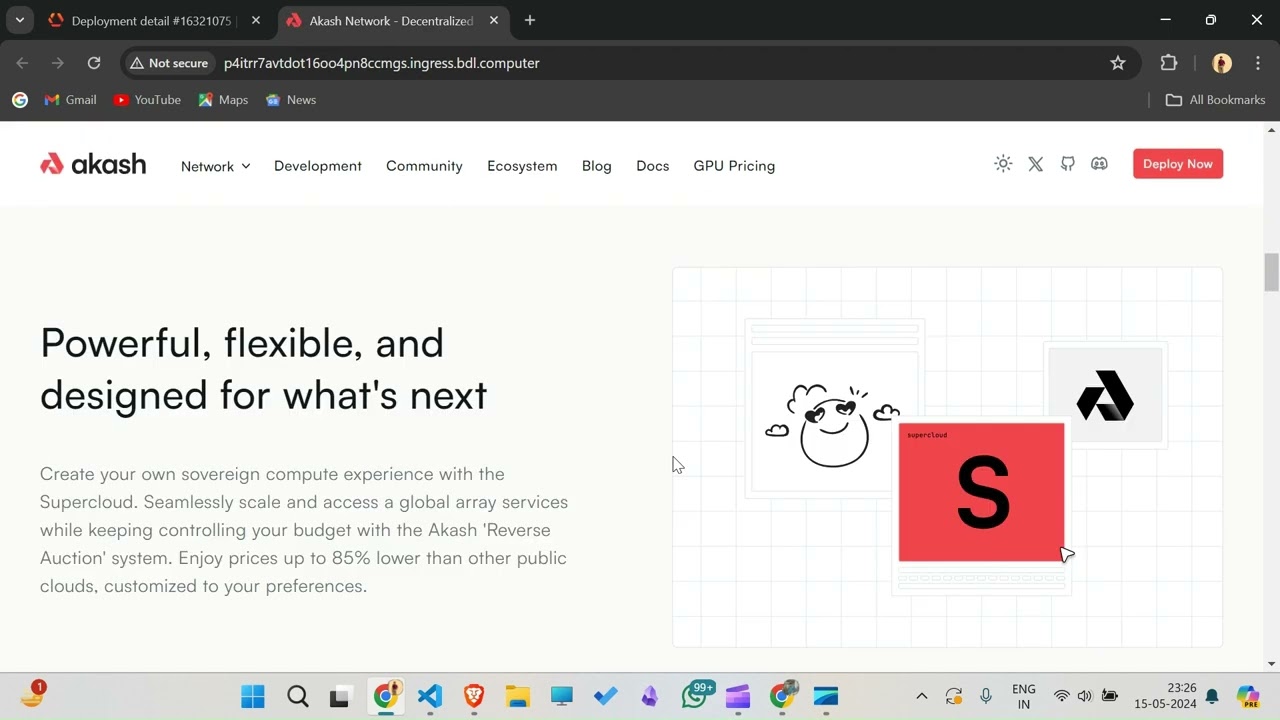Open a new browser tab
Image resolution: width=1280 pixels, height=720 pixels.
pyautogui.click(x=530, y=20)
